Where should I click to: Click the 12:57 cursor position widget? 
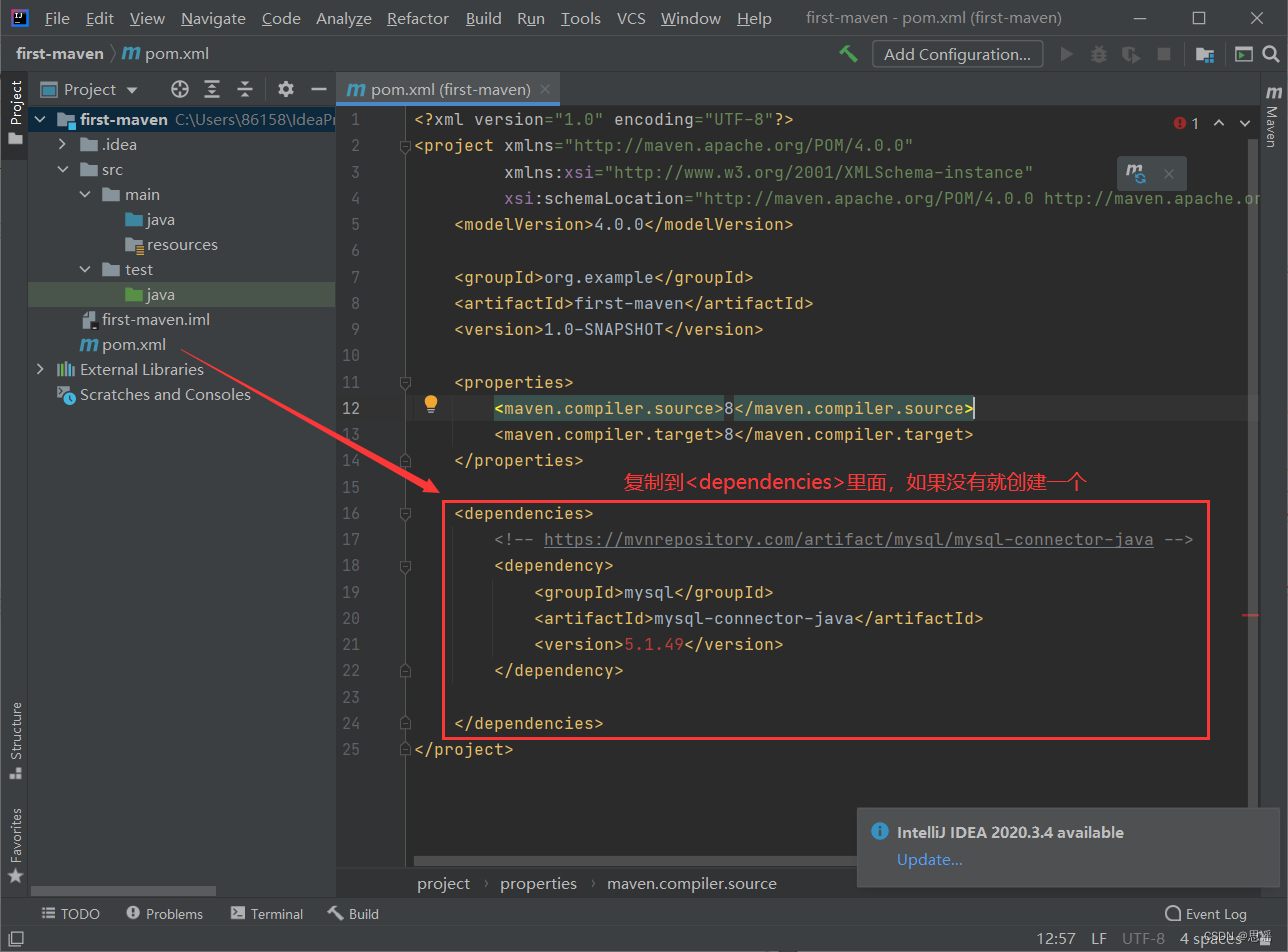(1056, 938)
